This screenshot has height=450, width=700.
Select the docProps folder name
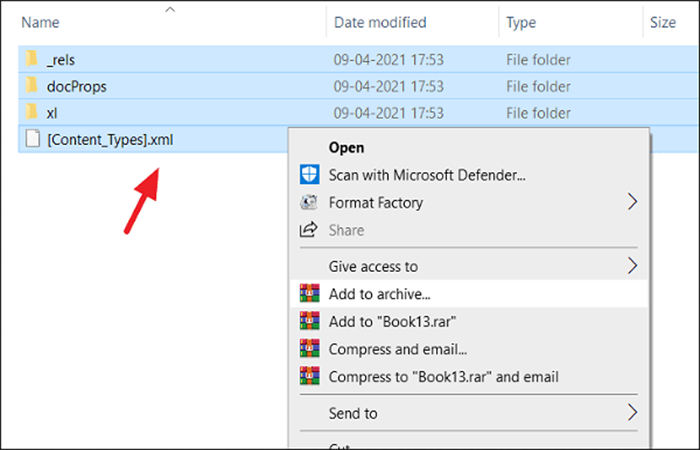[77, 86]
